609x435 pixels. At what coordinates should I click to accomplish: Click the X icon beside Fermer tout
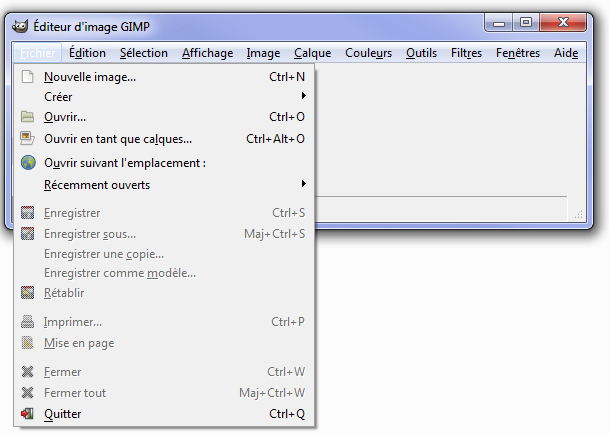tap(27, 393)
